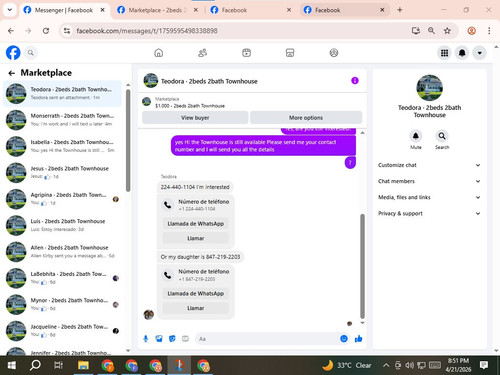
Task: Click Llamar under 847-219-2203
Action: (x=196, y=308)
